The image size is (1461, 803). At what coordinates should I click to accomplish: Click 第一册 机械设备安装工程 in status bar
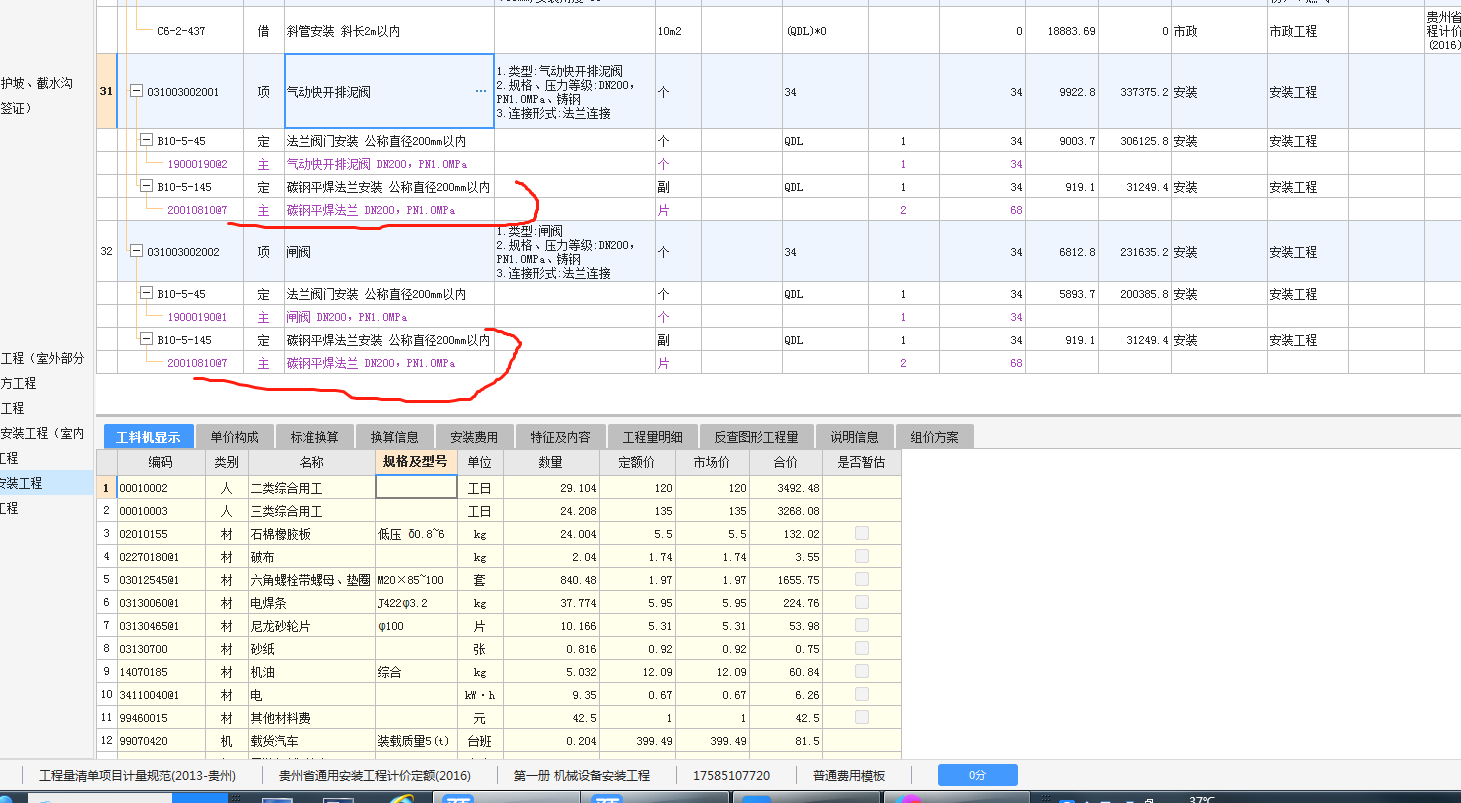tap(582, 775)
